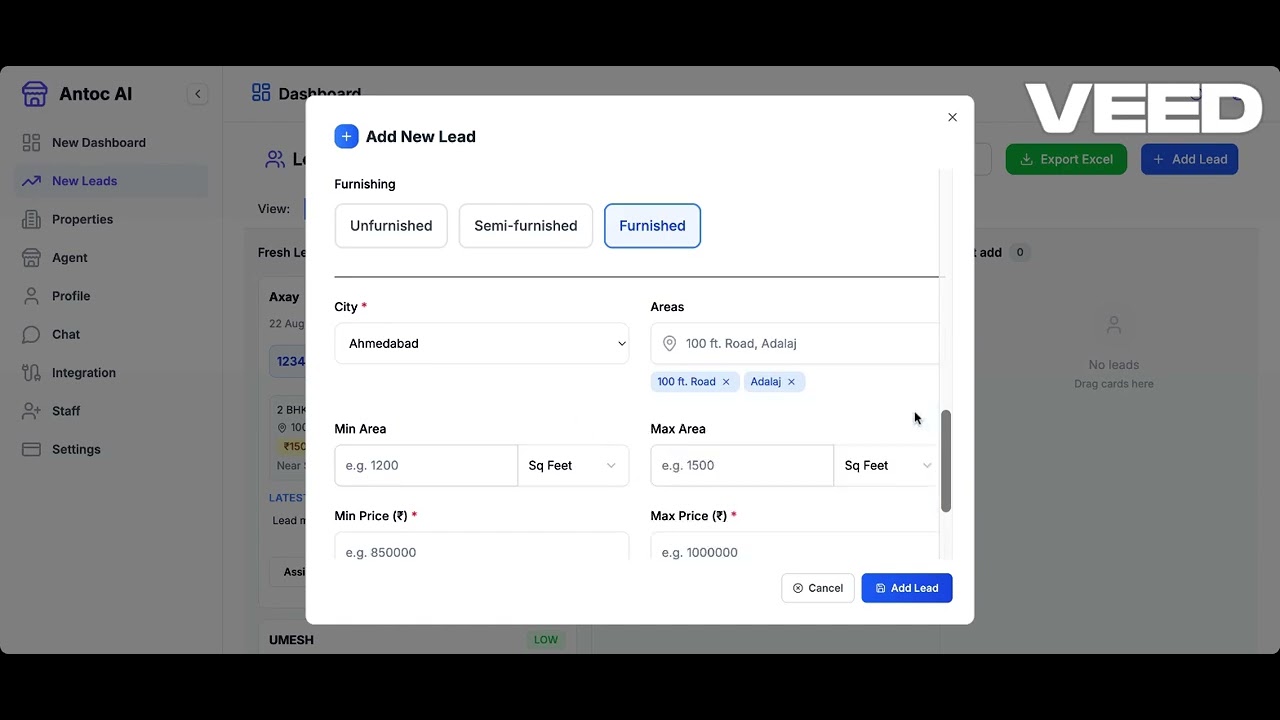Click blue Add Lead button in dialog
The image size is (1280, 720).
click(907, 588)
